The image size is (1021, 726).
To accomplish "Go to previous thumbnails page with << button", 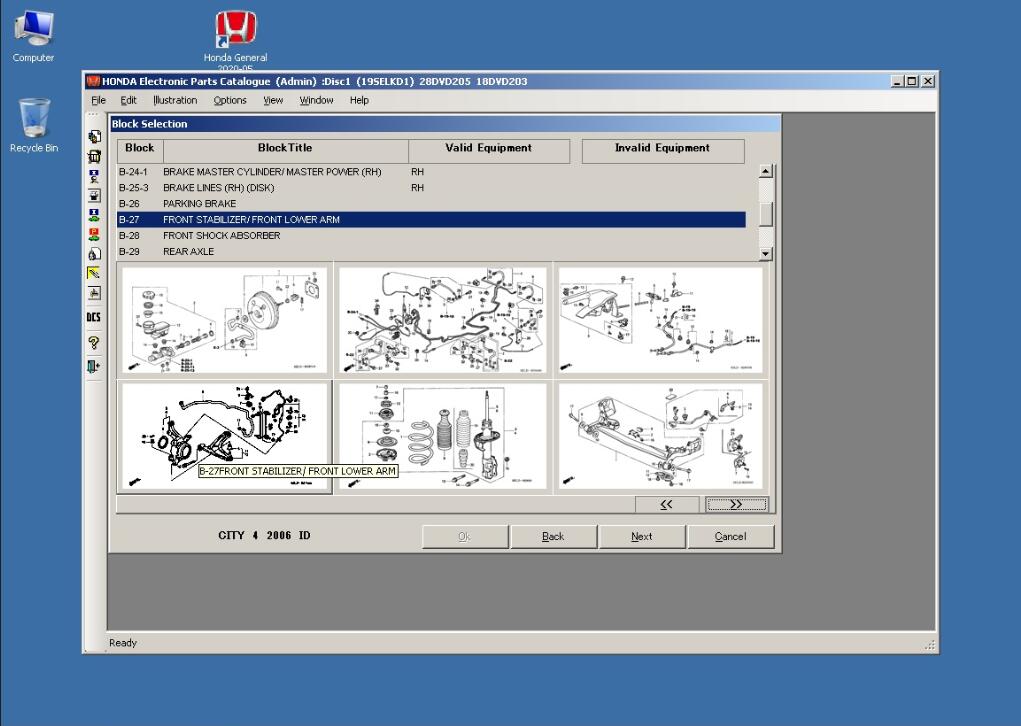I will 667,505.
